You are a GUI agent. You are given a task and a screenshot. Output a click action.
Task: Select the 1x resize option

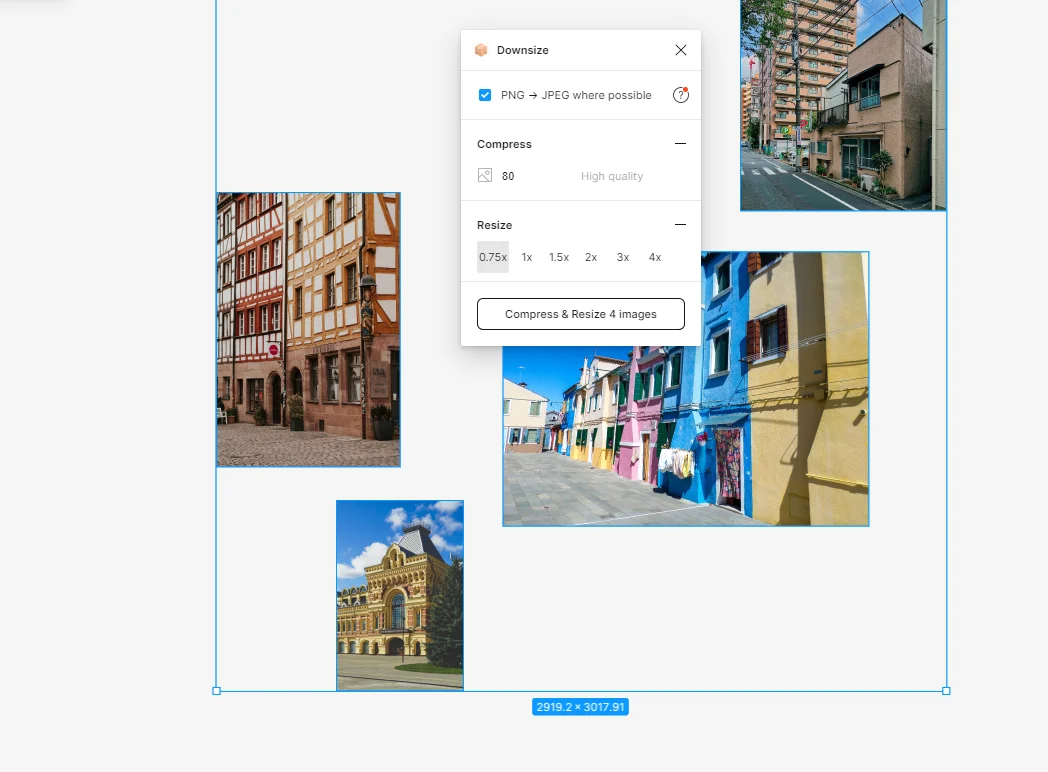point(527,257)
